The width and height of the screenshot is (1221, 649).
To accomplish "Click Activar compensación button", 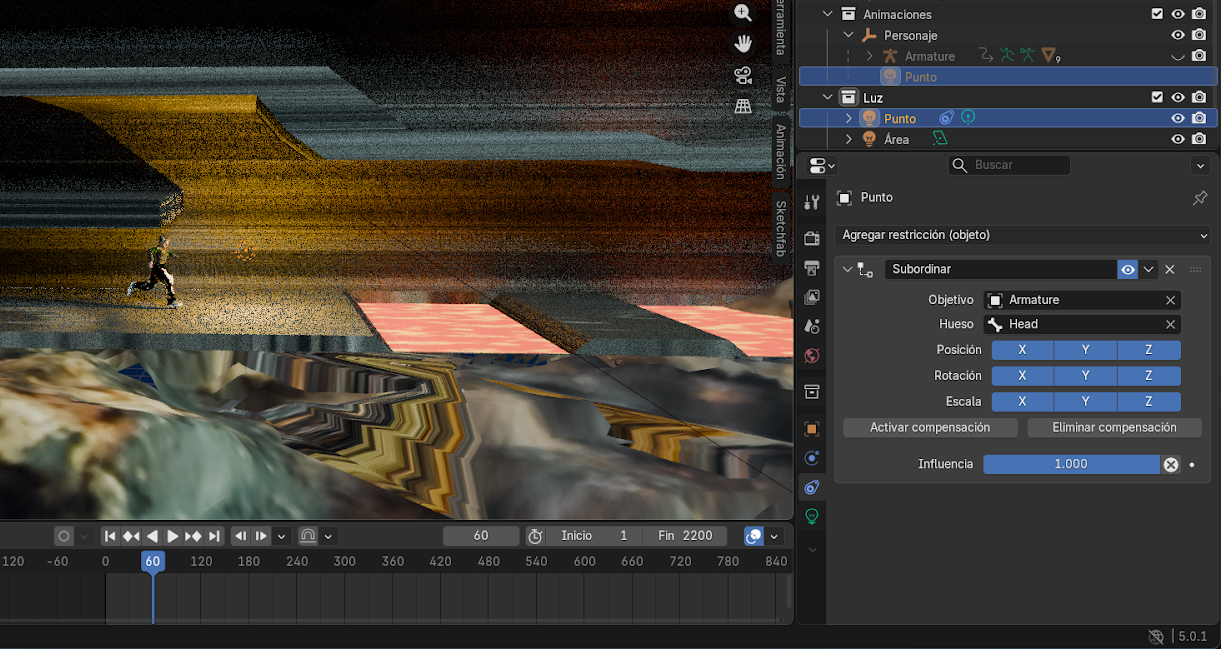I will [930, 428].
